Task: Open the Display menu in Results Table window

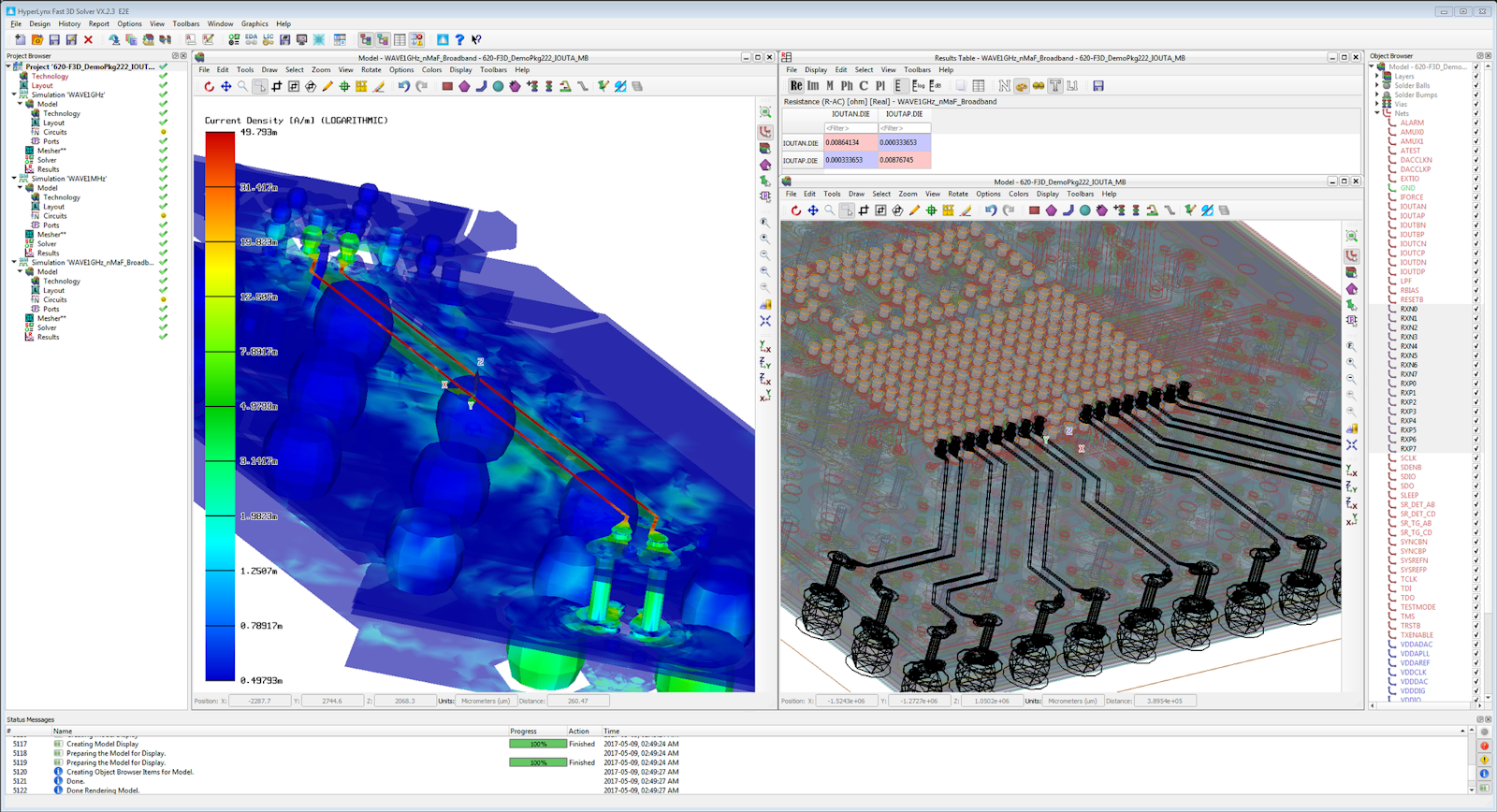Action: pyautogui.click(x=816, y=70)
